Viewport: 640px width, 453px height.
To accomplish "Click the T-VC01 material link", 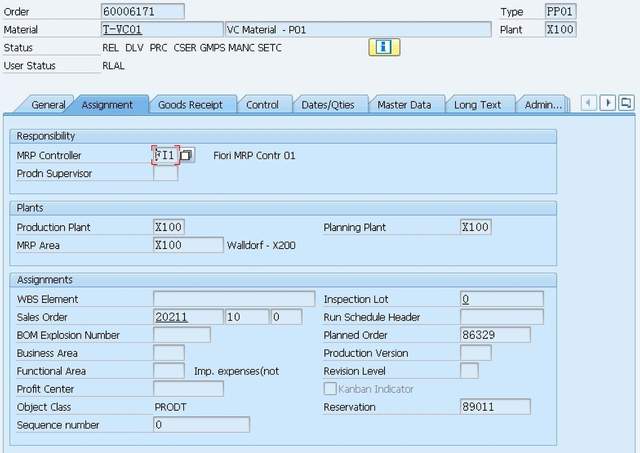I will coord(123,30).
